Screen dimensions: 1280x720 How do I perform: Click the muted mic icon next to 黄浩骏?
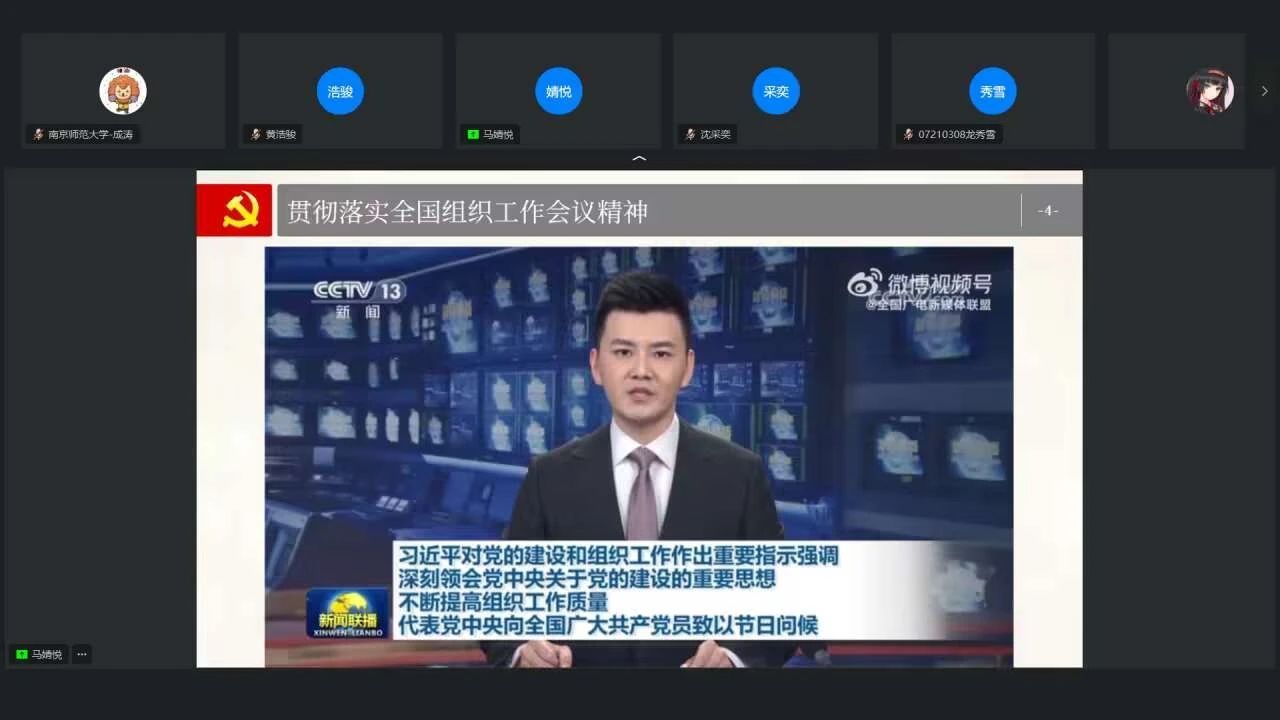click(x=256, y=134)
